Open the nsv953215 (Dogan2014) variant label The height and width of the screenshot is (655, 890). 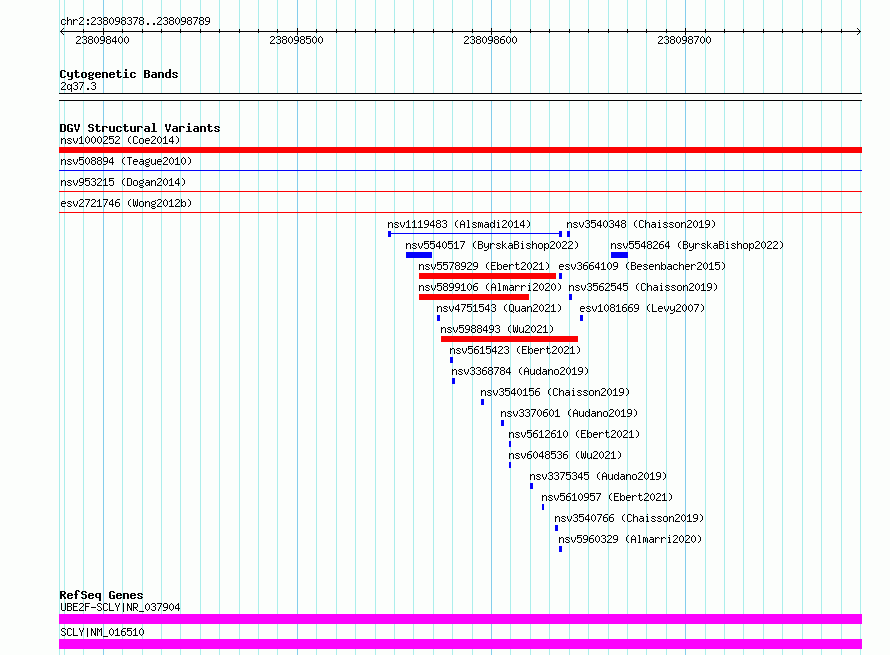123,182
